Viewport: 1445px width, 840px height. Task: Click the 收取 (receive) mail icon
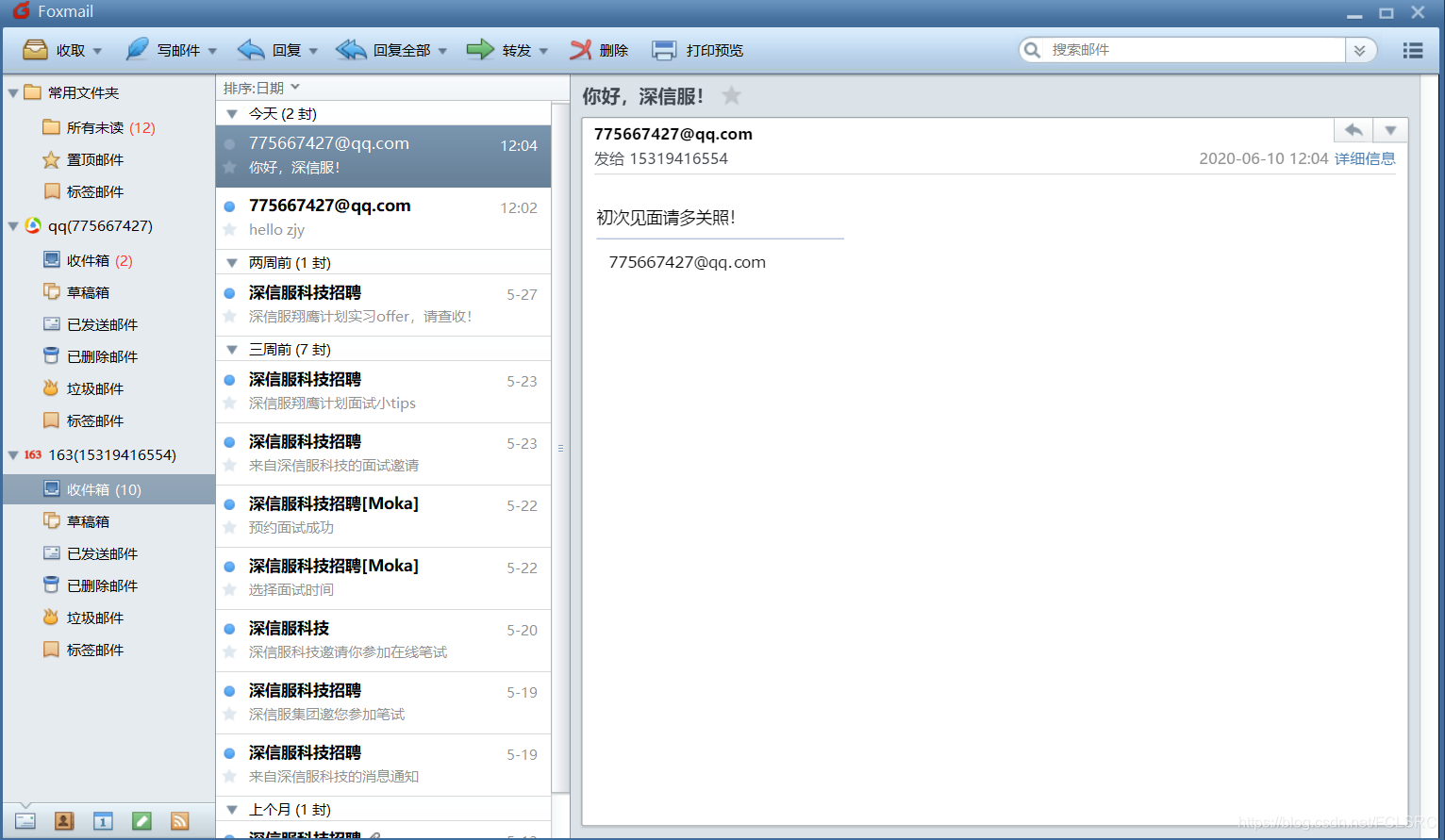click(x=35, y=50)
